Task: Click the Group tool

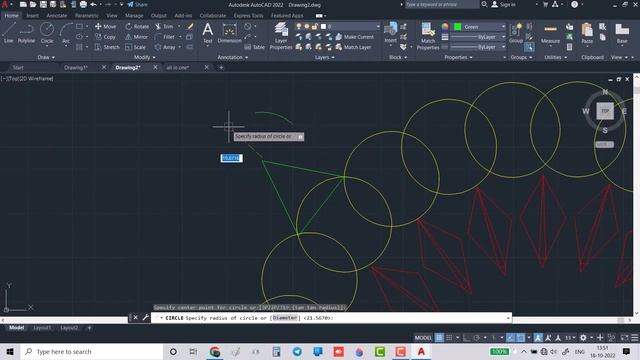Action: coord(516,33)
